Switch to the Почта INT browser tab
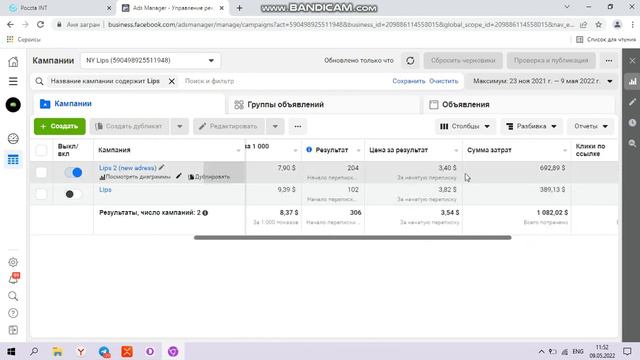Screen dimensions: 640x360 tap(60, 8)
